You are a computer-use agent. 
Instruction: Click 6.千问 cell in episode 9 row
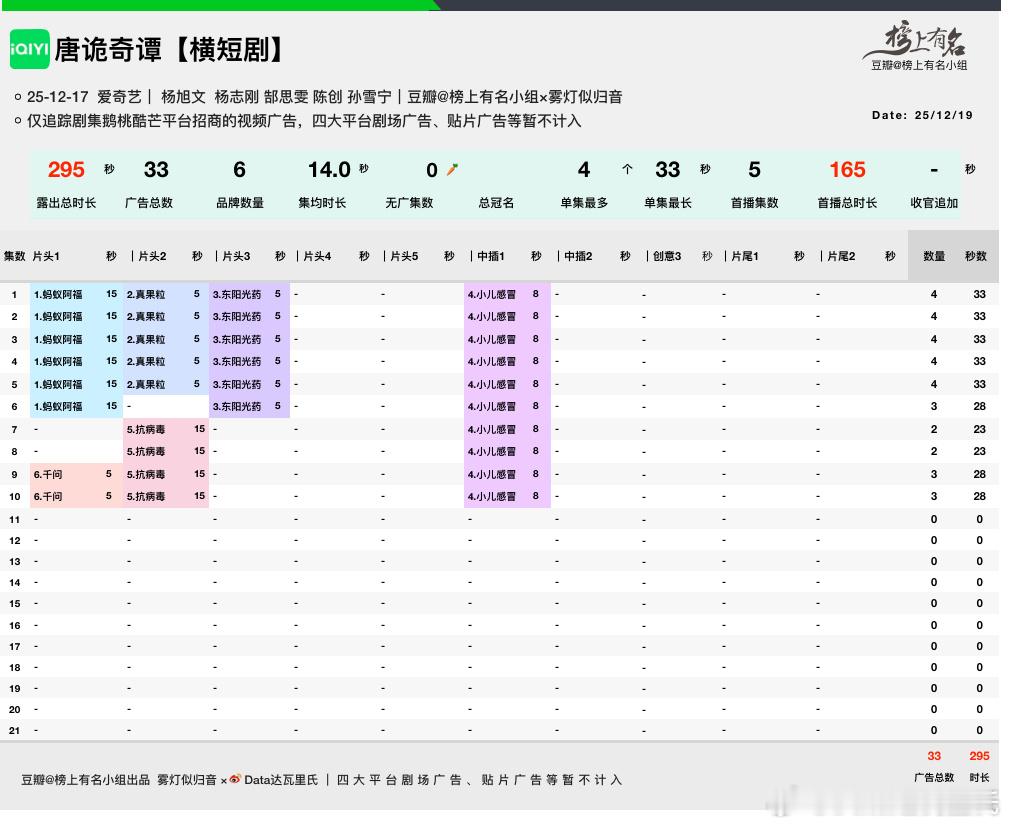click(x=48, y=474)
